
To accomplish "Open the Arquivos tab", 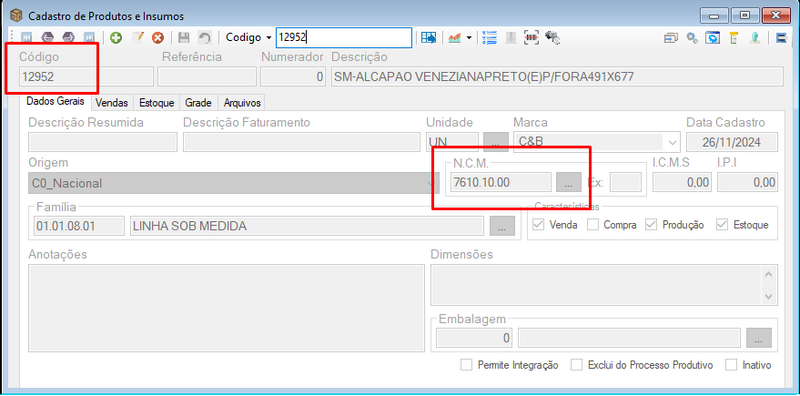I will (242, 103).
